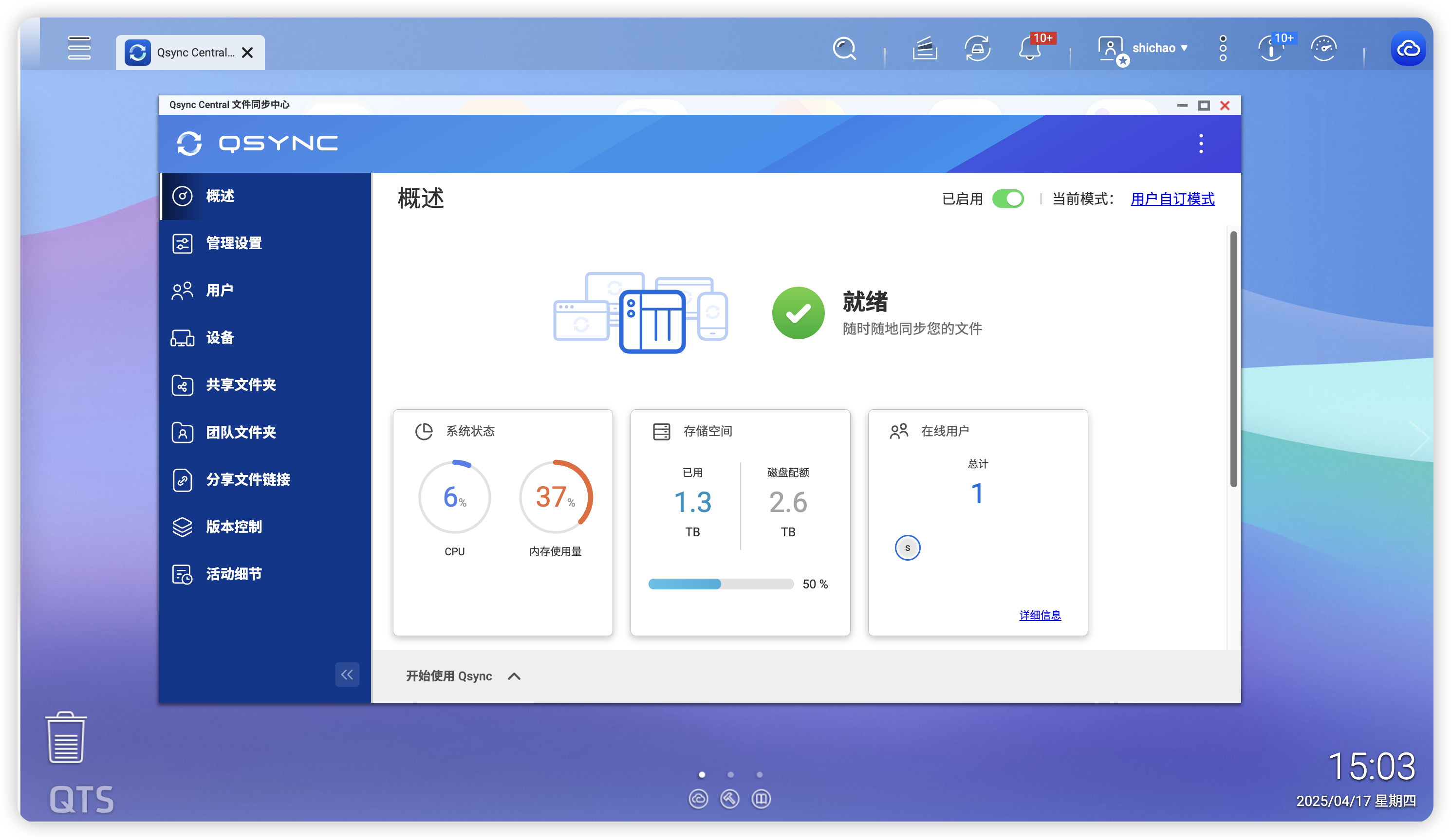Click the memory usage 37% gauge
Image resolution: width=1451 pixels, height=840 pixels.
(x=556, y=497)
